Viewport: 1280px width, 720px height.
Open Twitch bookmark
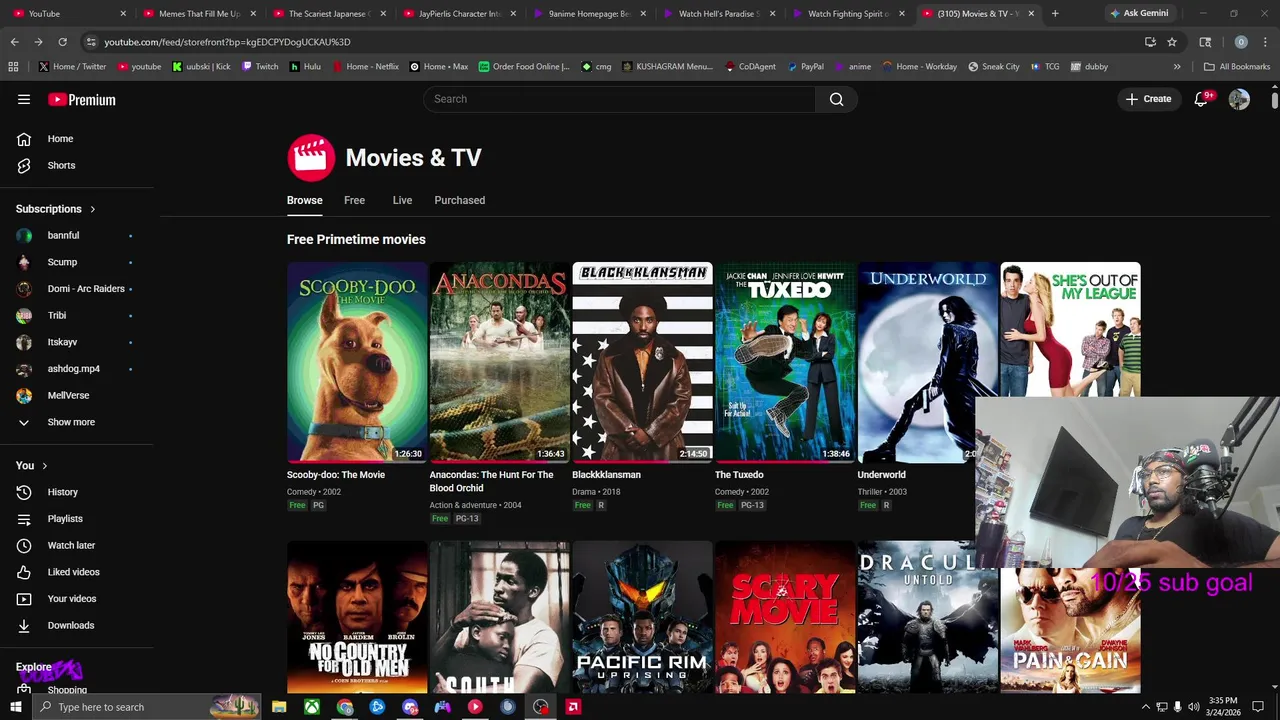click(x=260, y=66)
